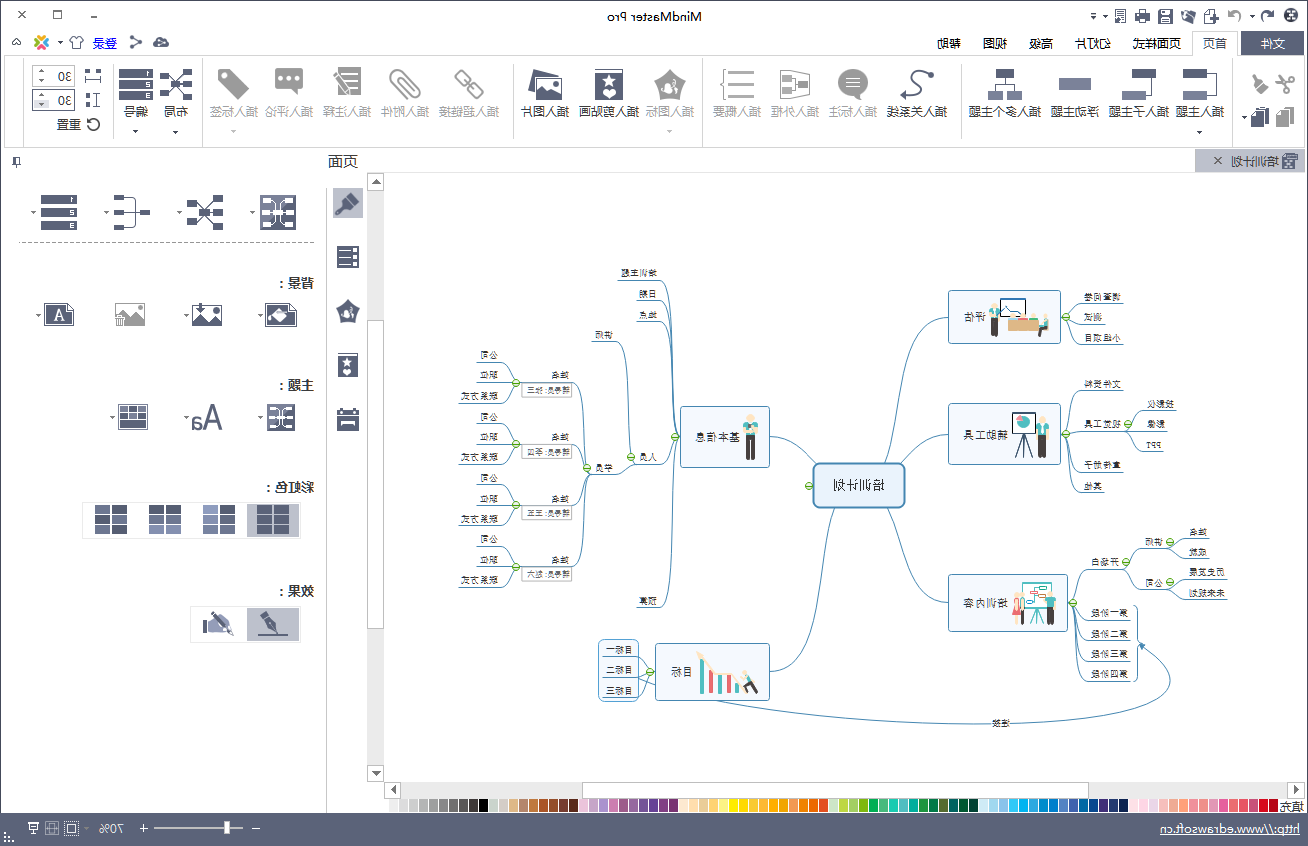Open the Clipart (star book) tab in side panel
The height and width of the screenshot is (846, 1308).
348,365
